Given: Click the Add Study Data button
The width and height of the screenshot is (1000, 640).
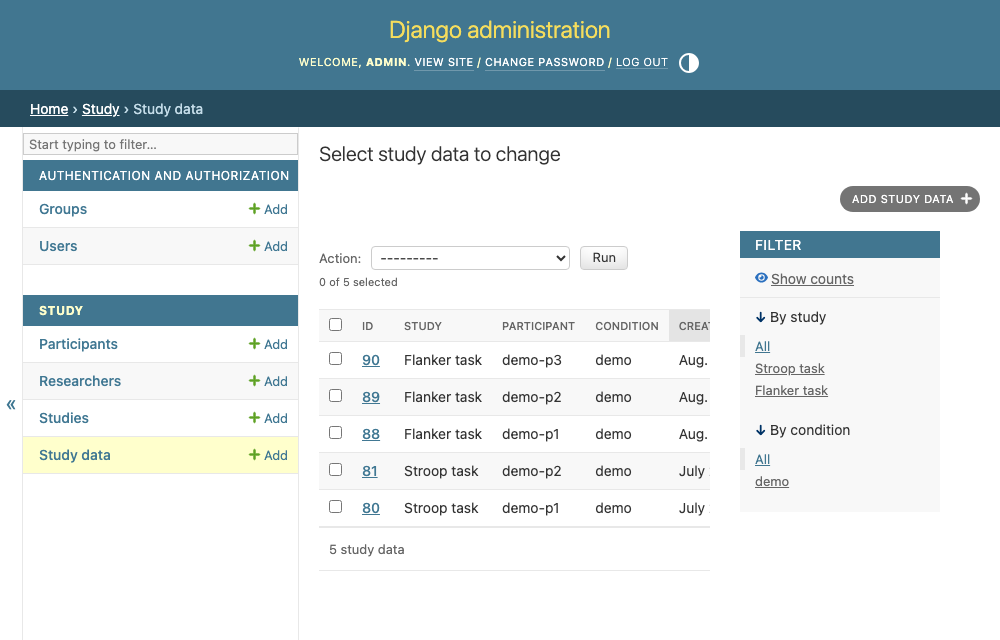Looking at the screenshot, I should click(x=909, y=199).
